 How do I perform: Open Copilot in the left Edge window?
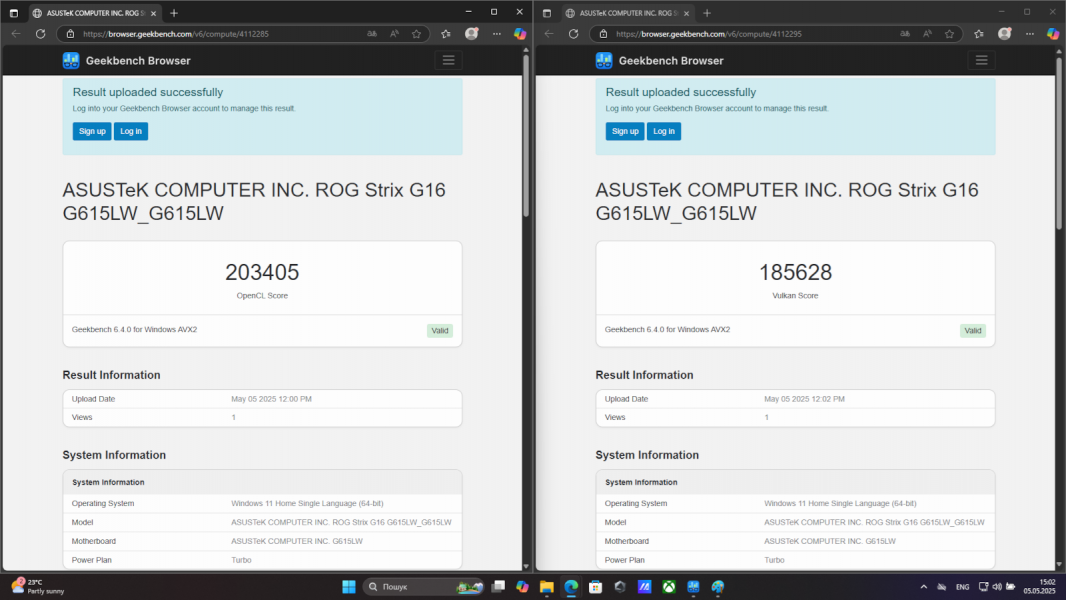click(520, 34)
